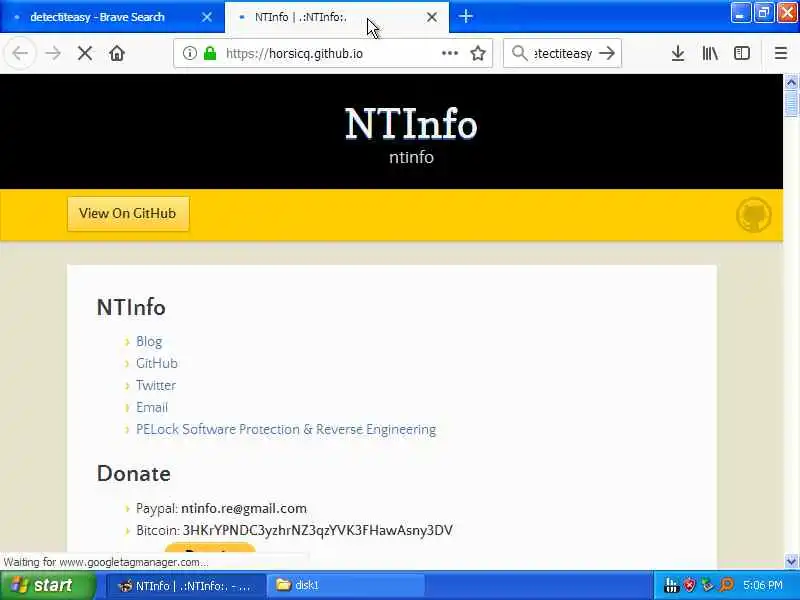Click the orange magnifier tray icon

click(727, 585)
